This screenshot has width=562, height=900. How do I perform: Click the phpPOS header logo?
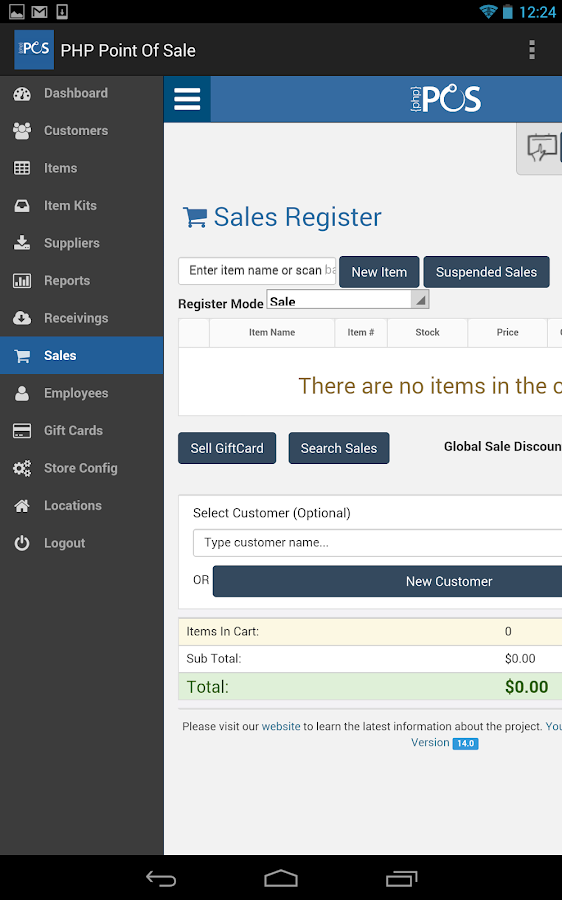click(445, 99)
